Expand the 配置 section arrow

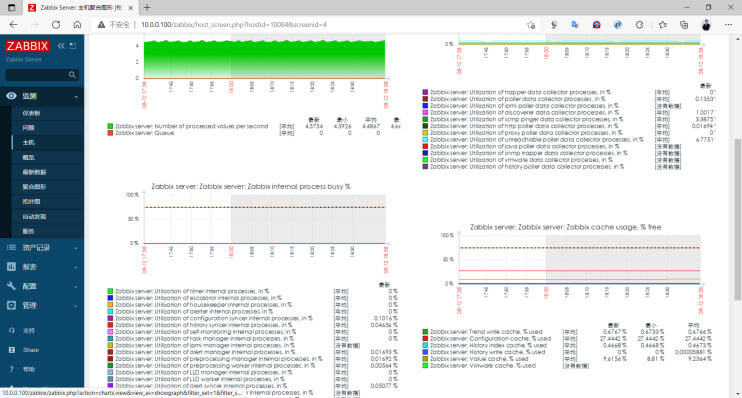pos(76,287)
